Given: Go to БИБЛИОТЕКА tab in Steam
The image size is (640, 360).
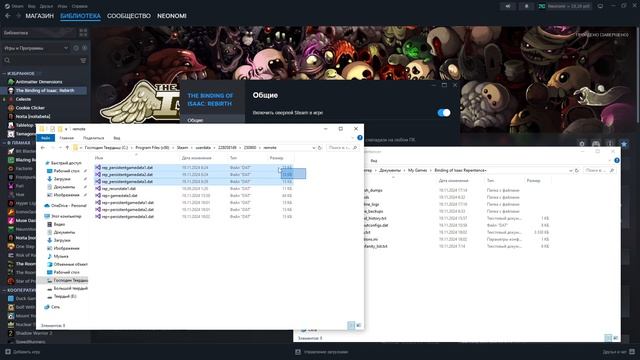Looking at the screenshot, I should click(x=80, y=16).
